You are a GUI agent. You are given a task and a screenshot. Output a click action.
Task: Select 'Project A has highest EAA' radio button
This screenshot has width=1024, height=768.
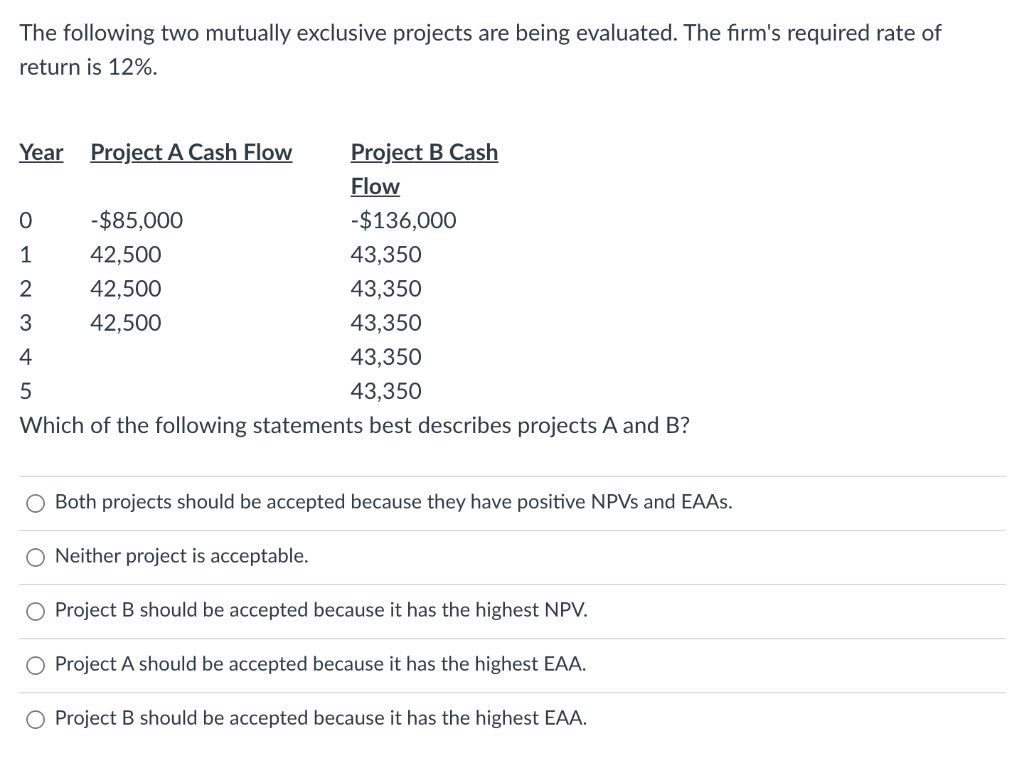coord(35,665)
